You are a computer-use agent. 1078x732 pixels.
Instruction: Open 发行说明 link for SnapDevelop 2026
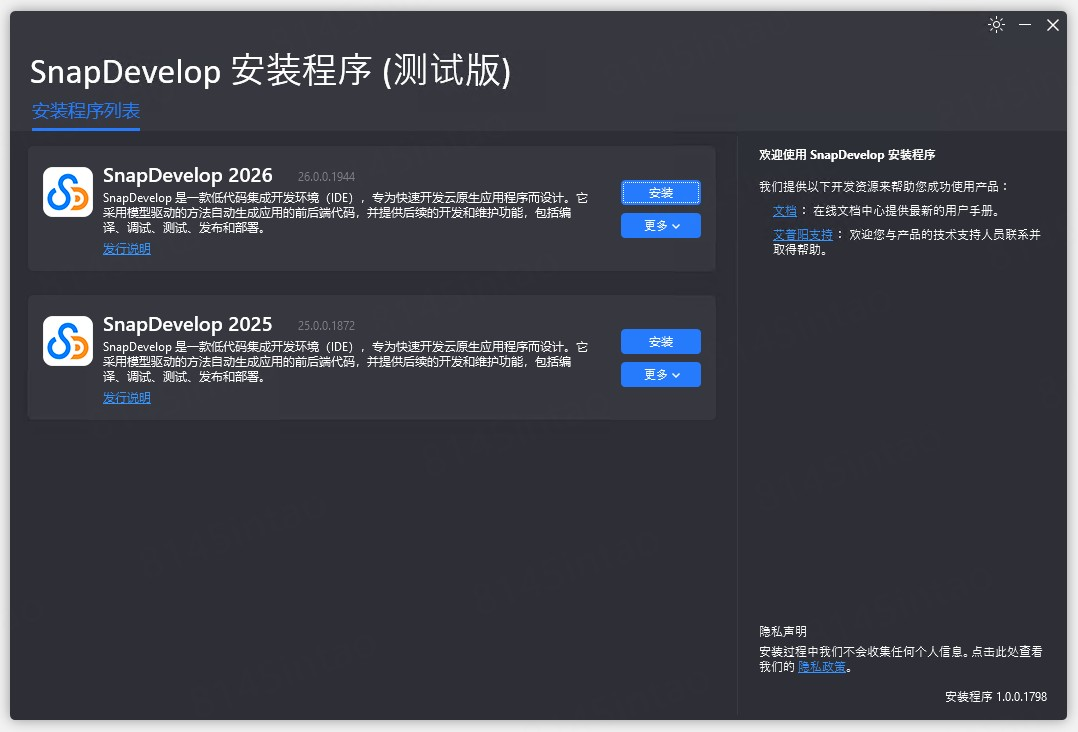126,249
